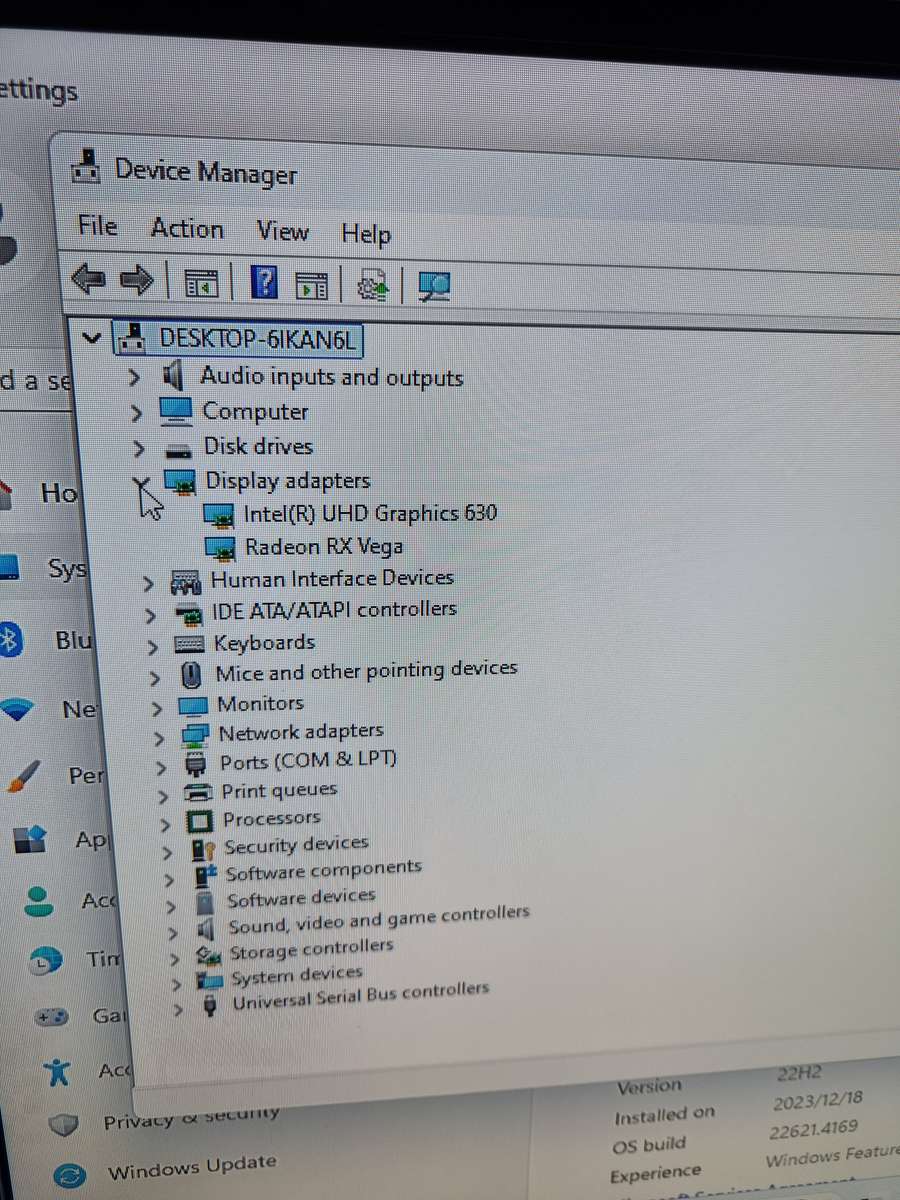Screen dimensions: 900x1200
Task: Click the Show/Hide console tree icon
Action: point(203,283)
